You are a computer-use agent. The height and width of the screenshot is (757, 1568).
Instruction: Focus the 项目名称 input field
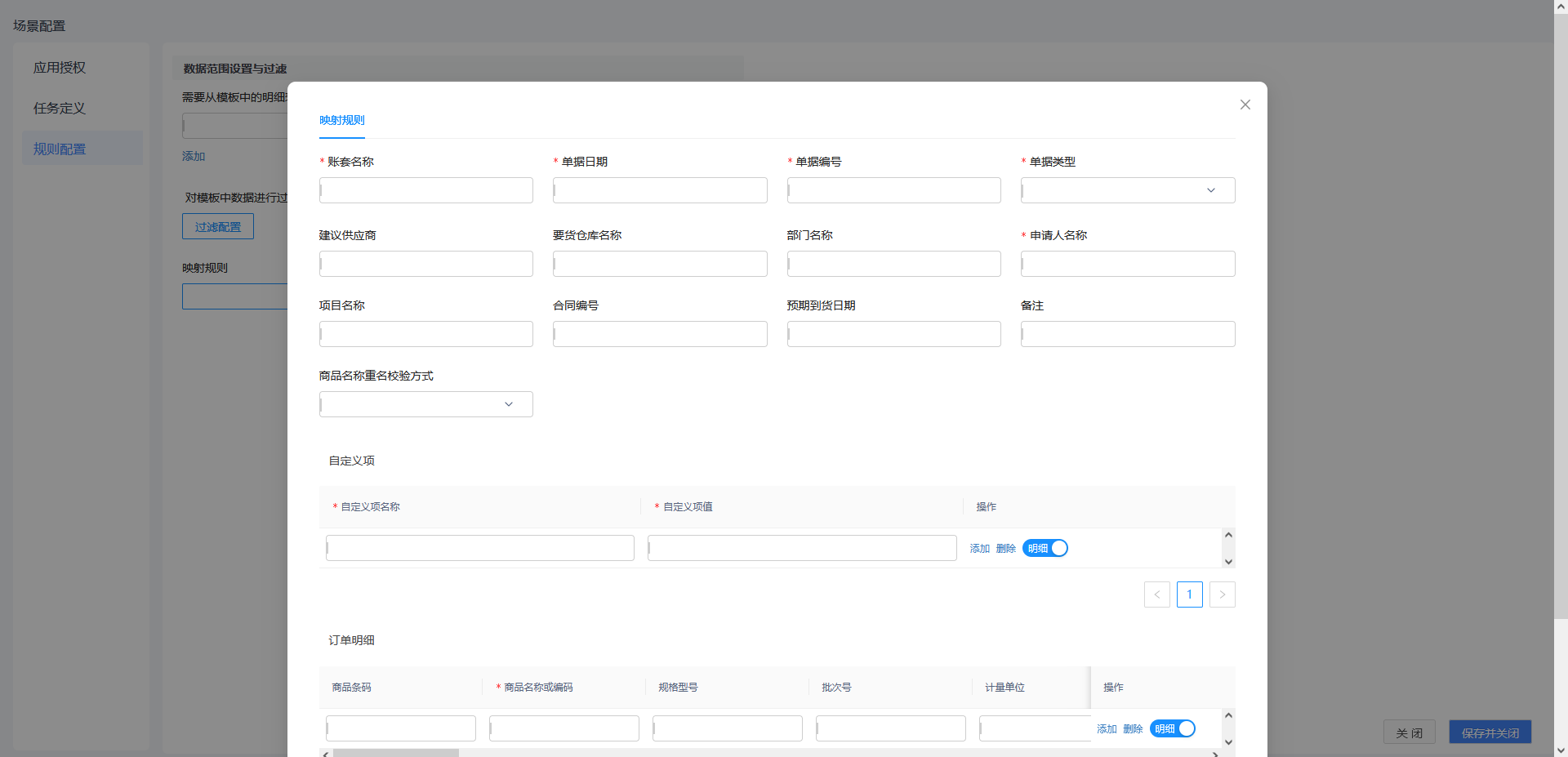(x=426, y=334)
